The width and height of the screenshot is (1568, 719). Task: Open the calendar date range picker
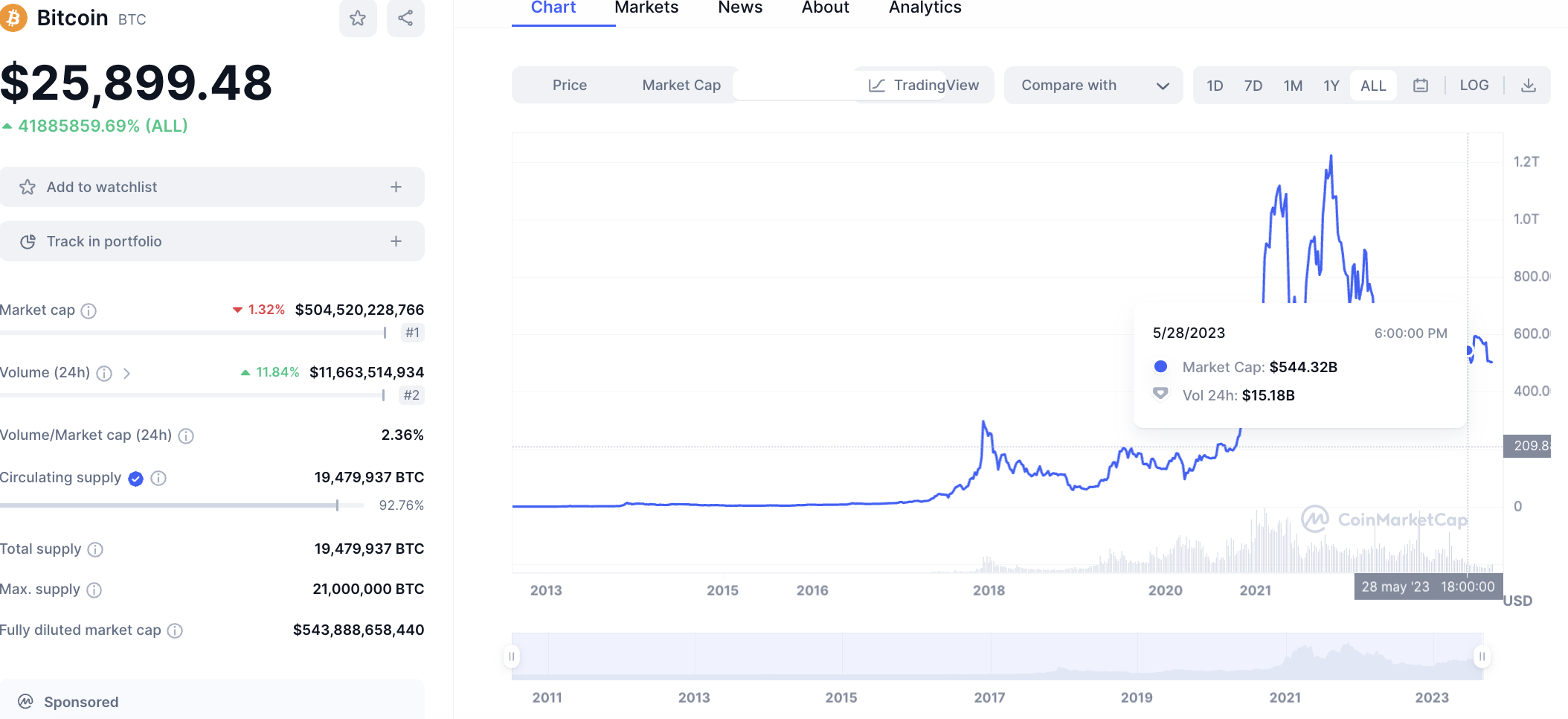coord(1421,86)
